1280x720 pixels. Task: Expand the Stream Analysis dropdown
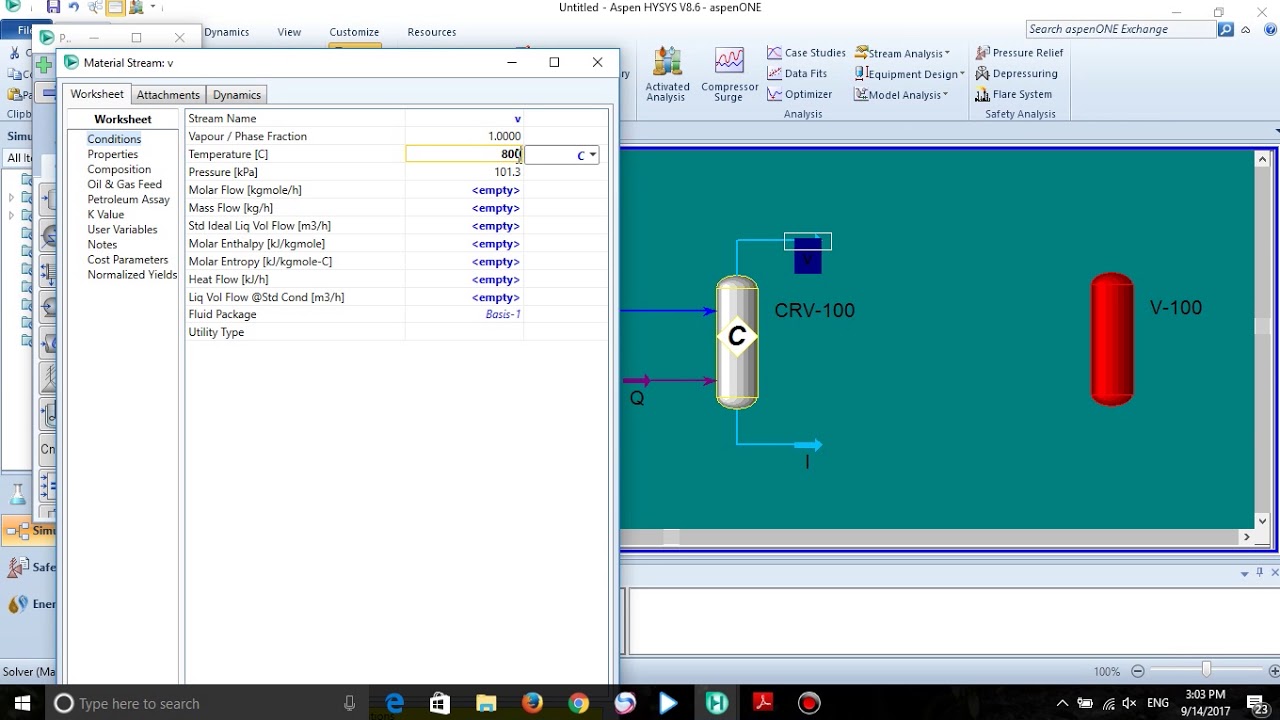point(902,53)
